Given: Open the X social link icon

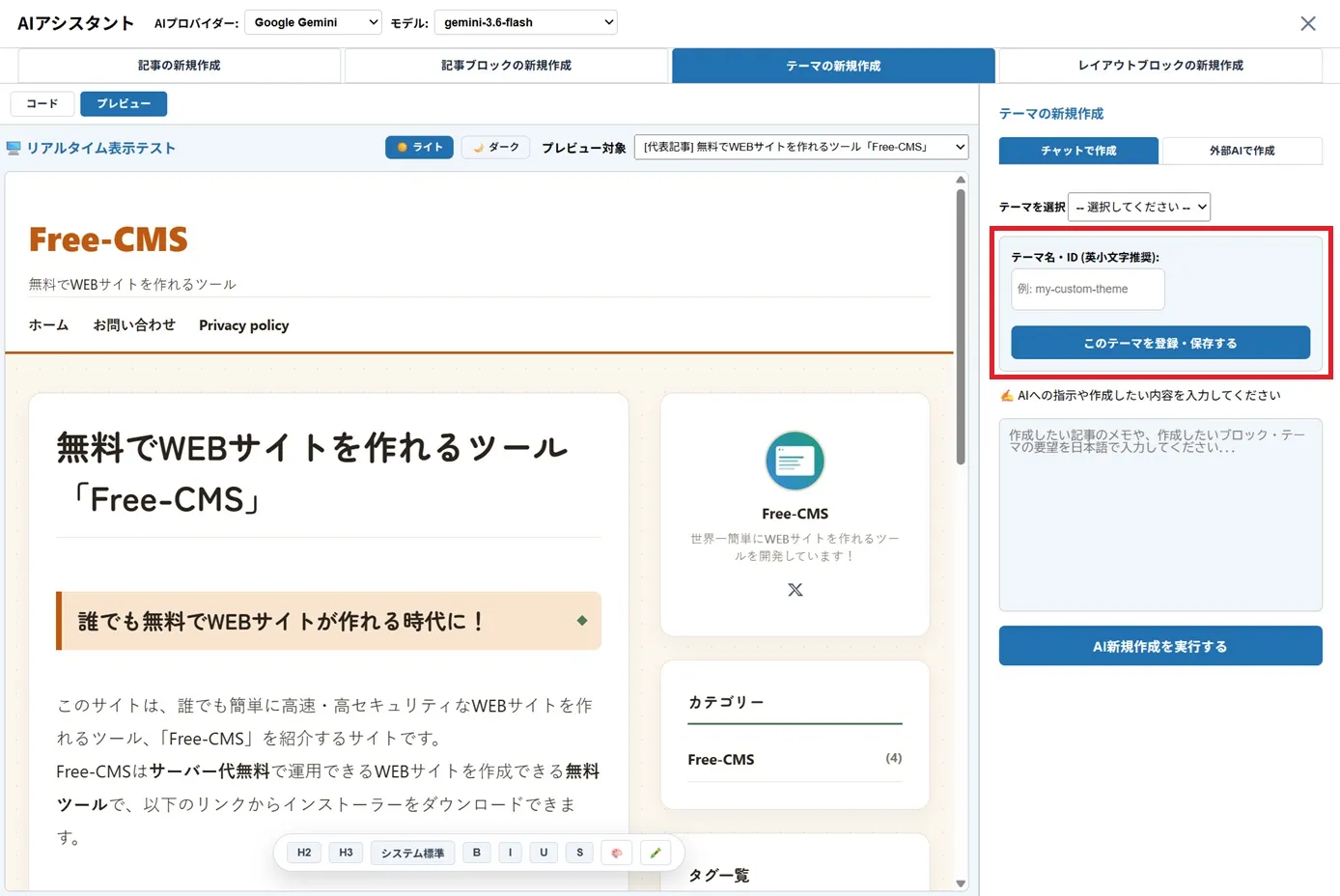Looking at the screenshot, I should 795,590.
